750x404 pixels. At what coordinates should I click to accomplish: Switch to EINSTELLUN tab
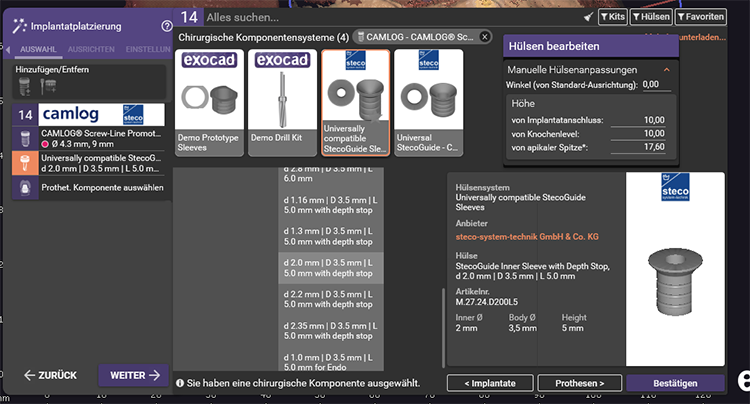[x=148, y=50]
